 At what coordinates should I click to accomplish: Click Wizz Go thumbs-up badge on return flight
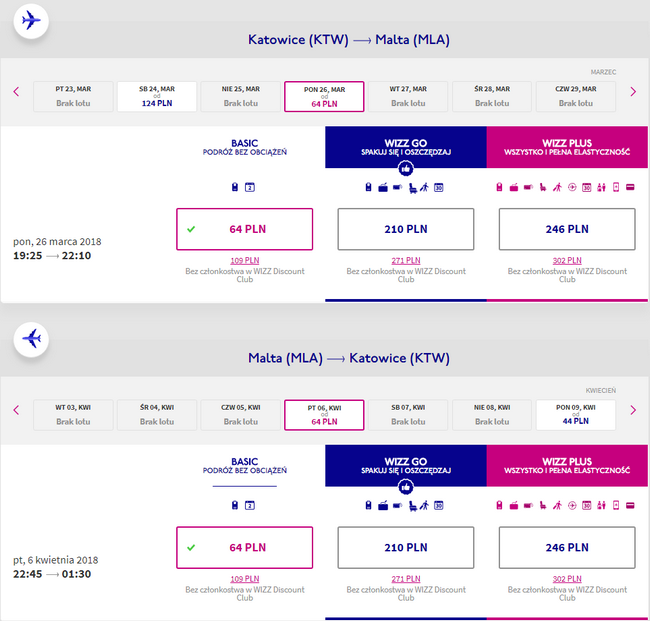point(405,487)
